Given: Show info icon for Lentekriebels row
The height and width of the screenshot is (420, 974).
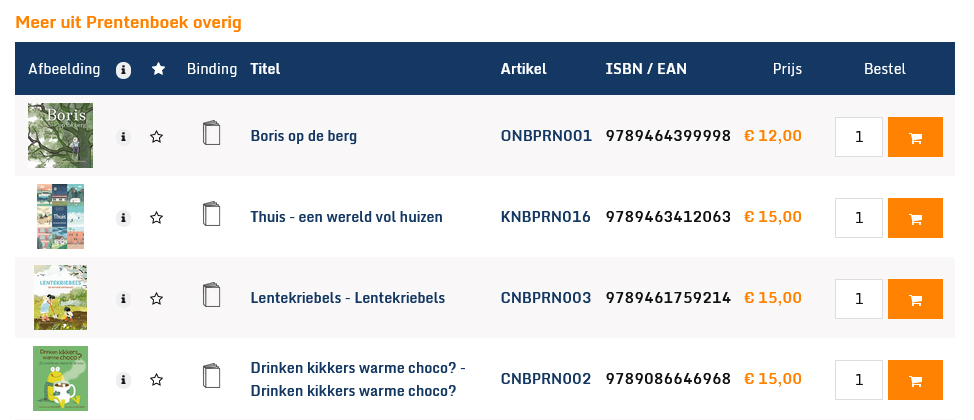Looking at the screenshot, I should coord(123,299).
